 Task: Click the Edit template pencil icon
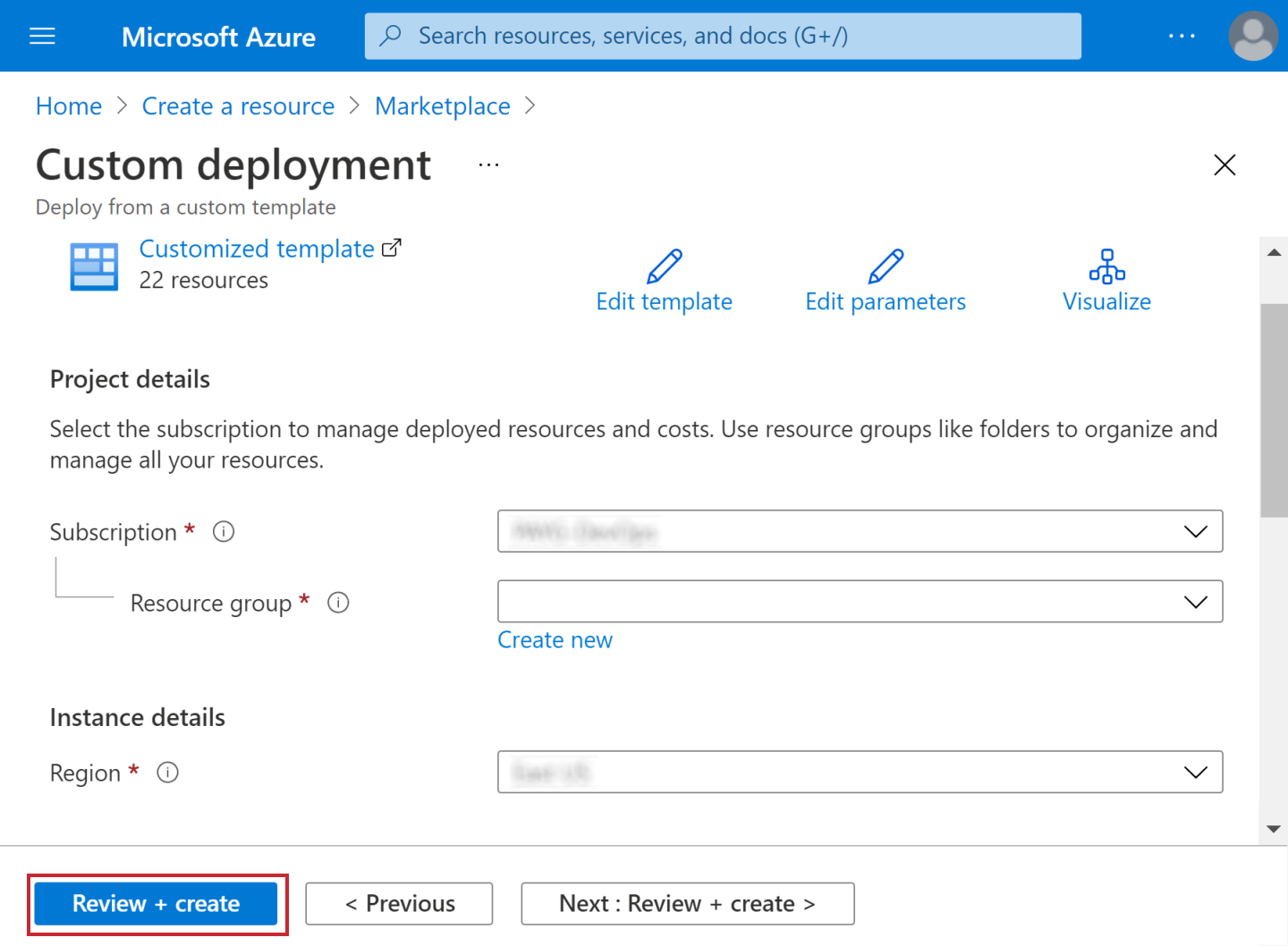(664, 266)
